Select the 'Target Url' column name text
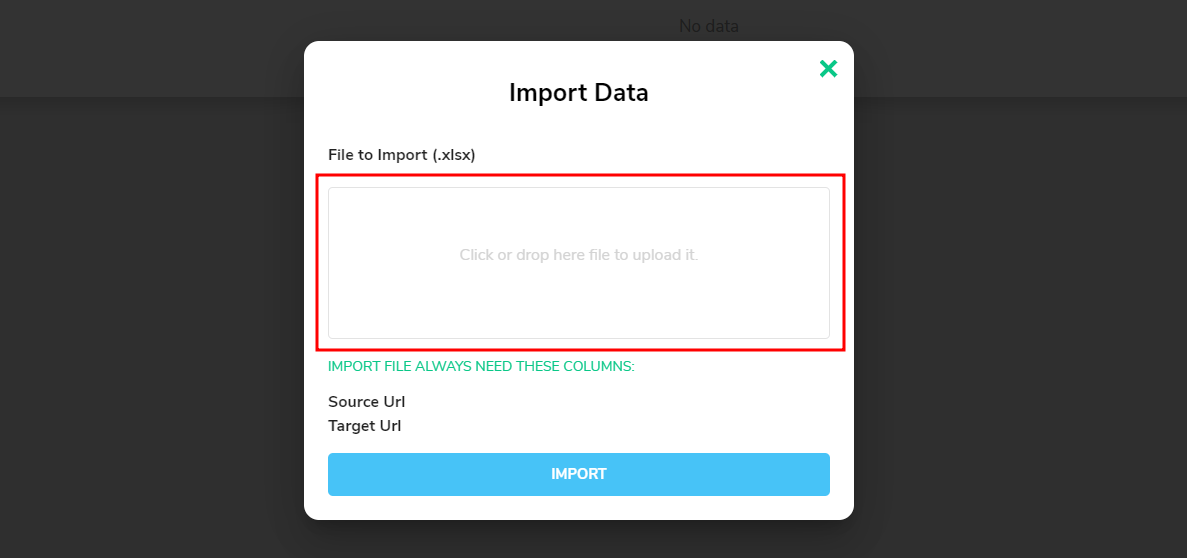This screenshot has height=558, width=1187. point(364,426)
